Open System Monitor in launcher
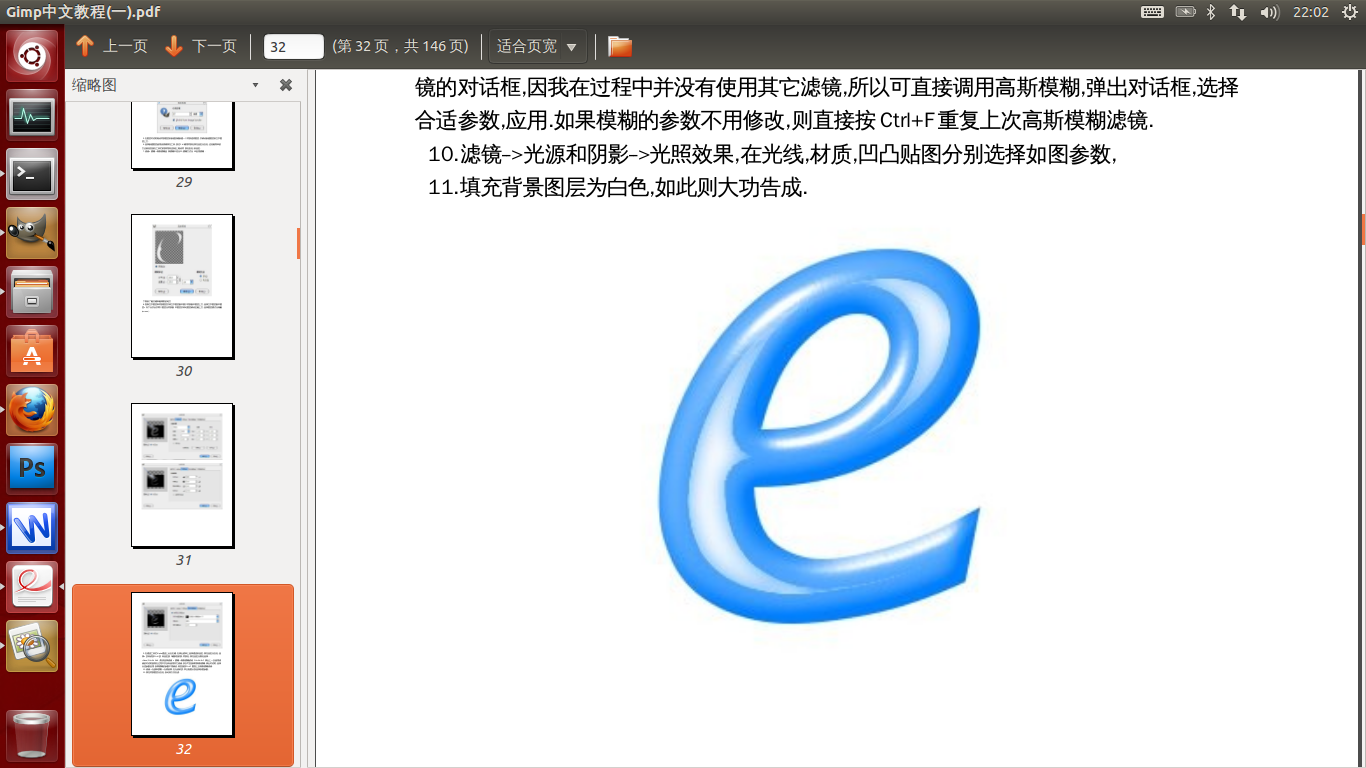Screen dimensions: 1366x768 tap(32, 115)
